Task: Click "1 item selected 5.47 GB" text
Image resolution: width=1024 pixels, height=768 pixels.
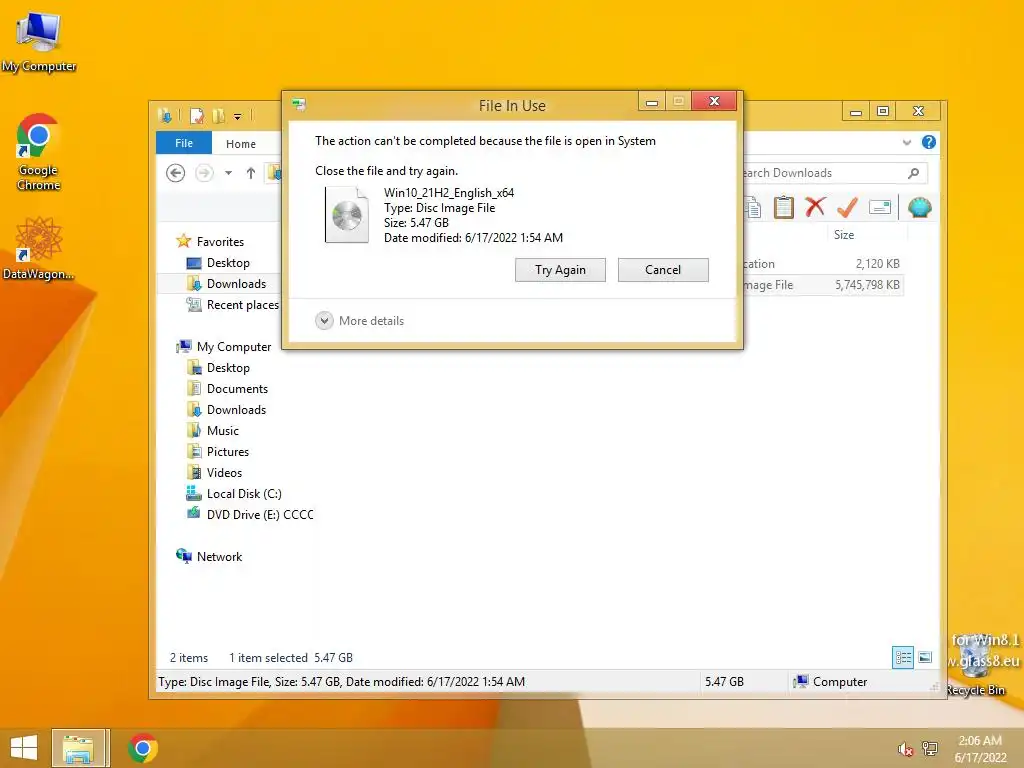Action: [291, 658]
